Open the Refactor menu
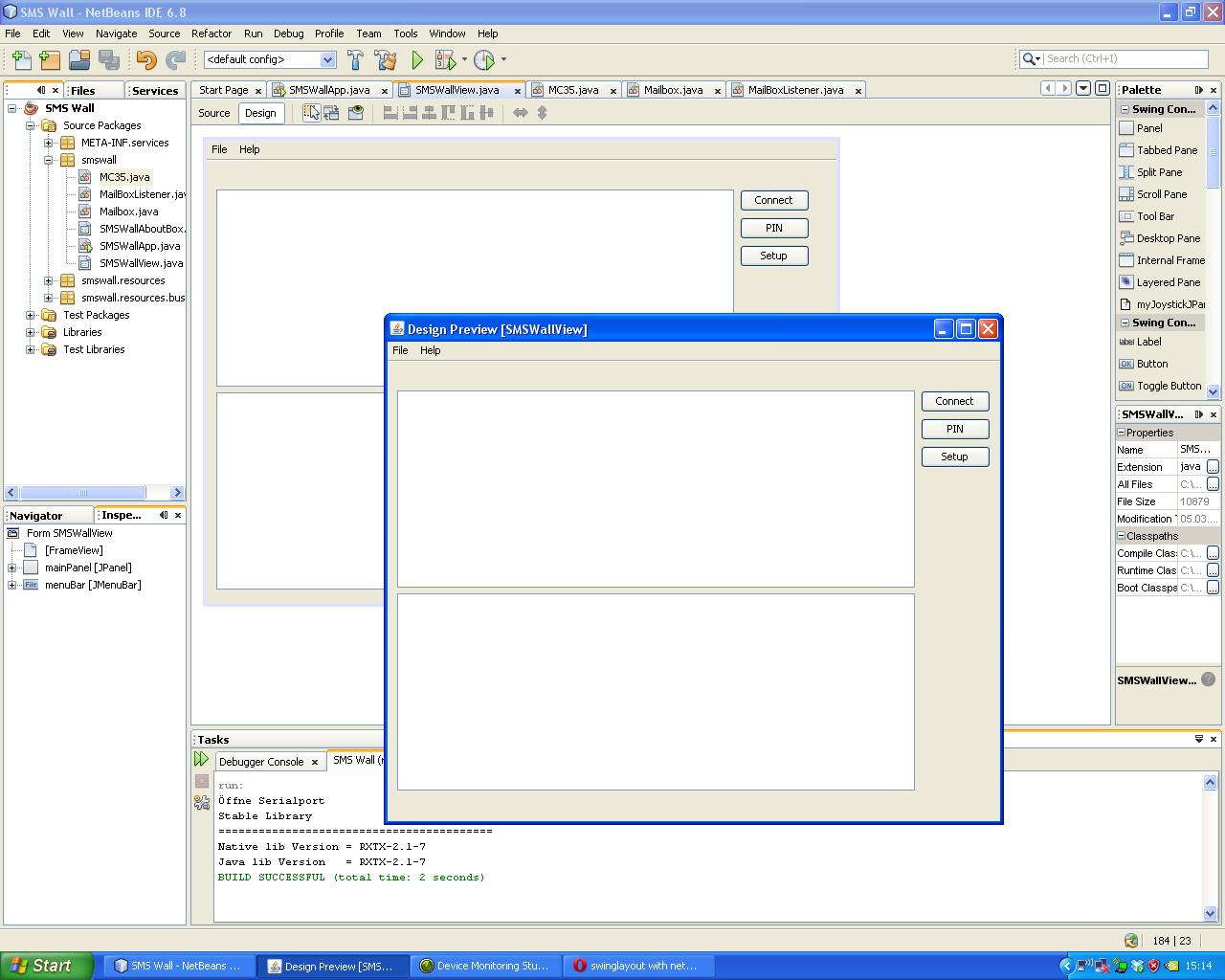Screen dimensions: 1225x980 (x=212, y=33)
